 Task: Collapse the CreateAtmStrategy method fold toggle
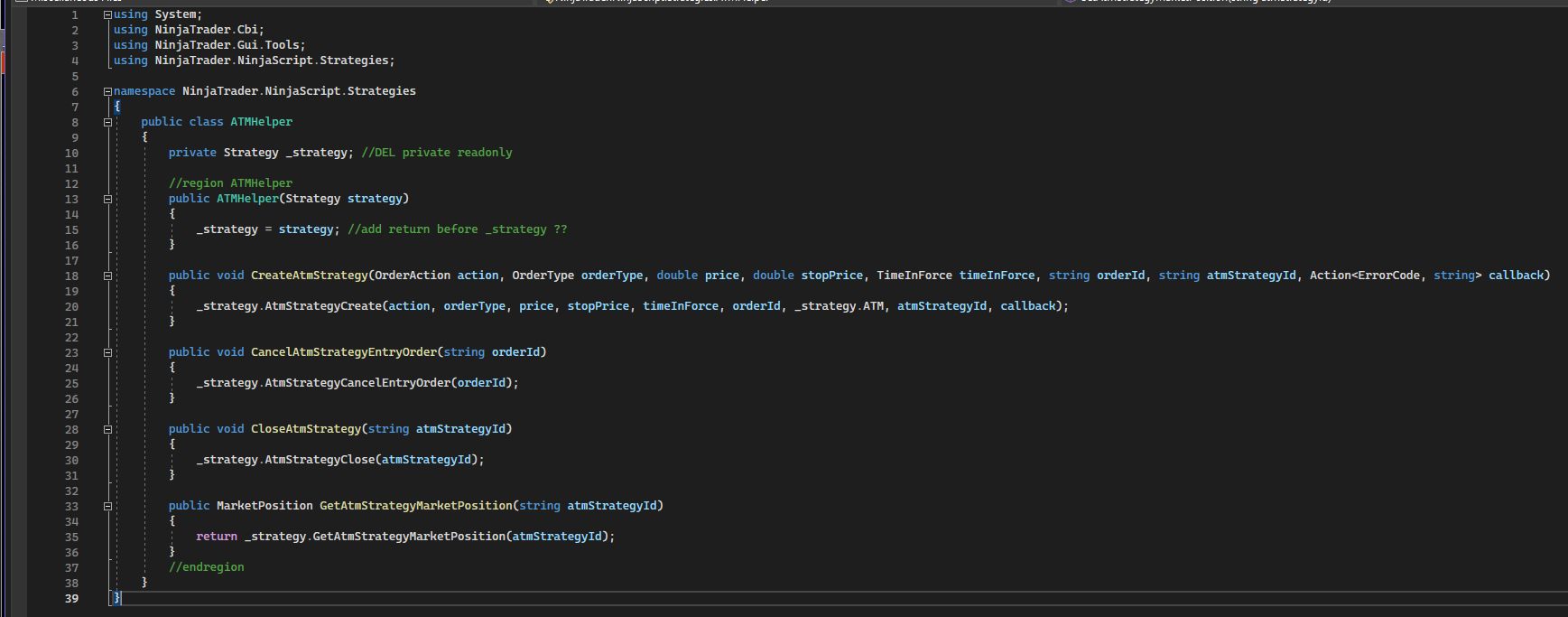[107, 276]
